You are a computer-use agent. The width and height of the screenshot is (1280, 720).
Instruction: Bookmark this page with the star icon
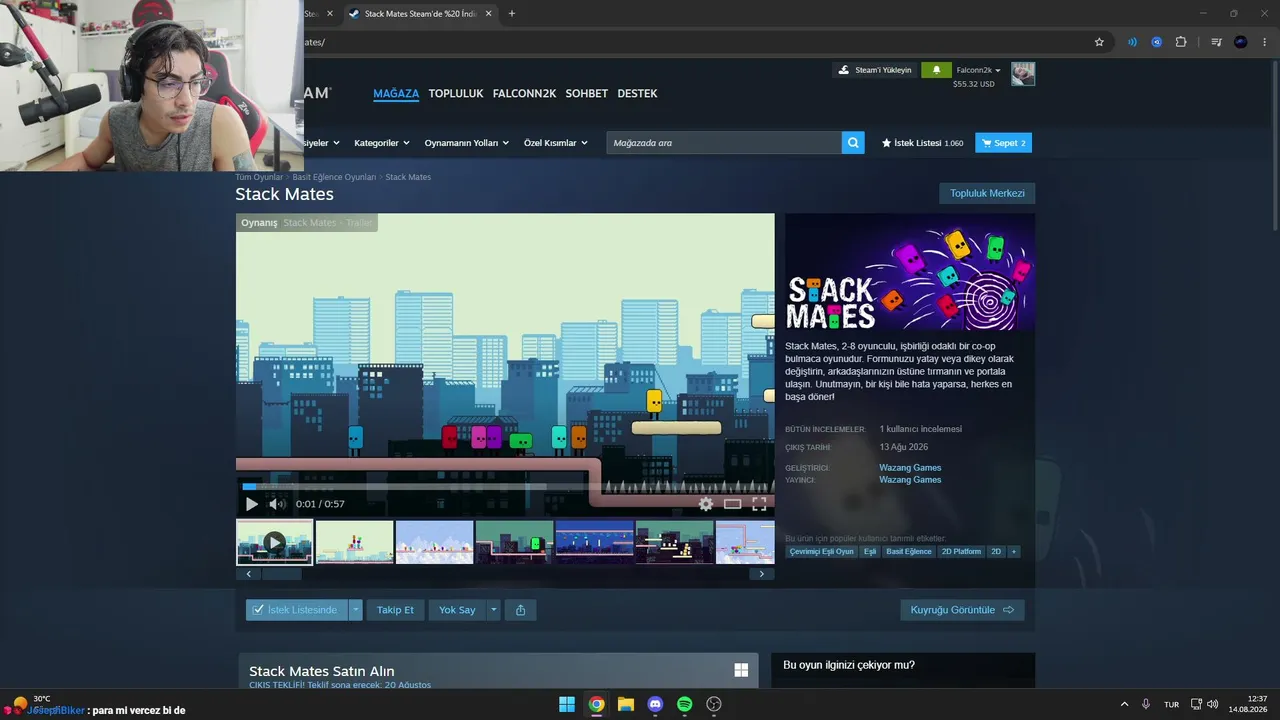point(1099,42)
